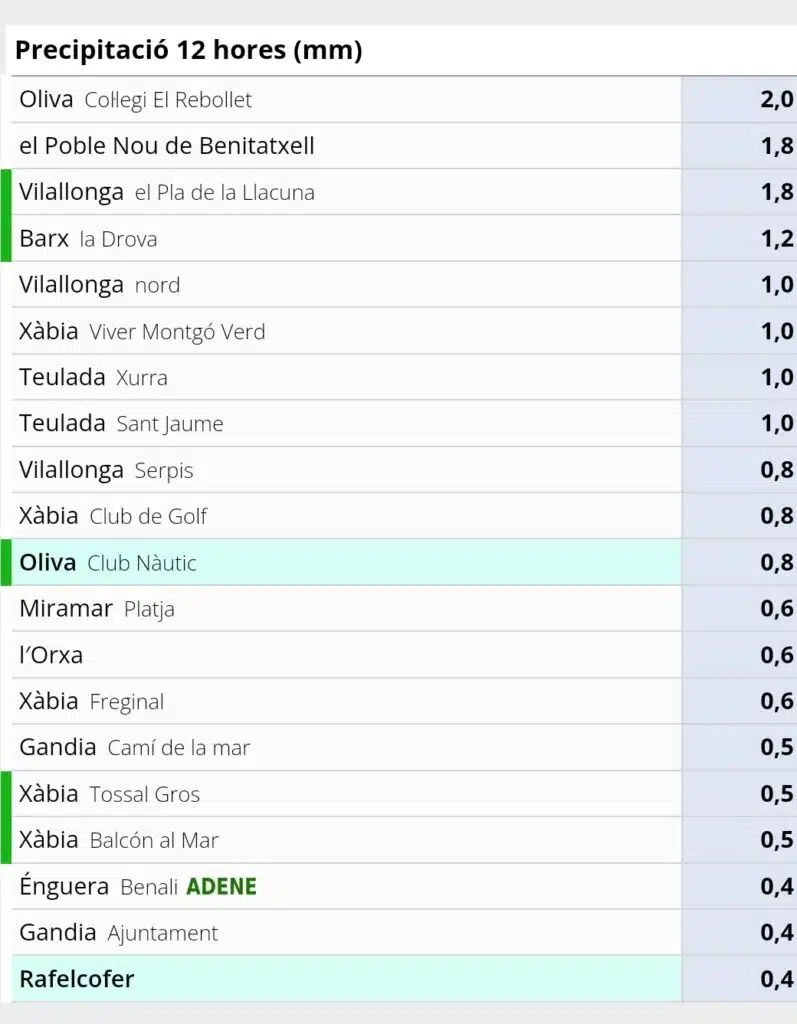797x1024 pixels.
Task: Click the green ADENE label
Action: pyautogui.click(x=221, y=887)
